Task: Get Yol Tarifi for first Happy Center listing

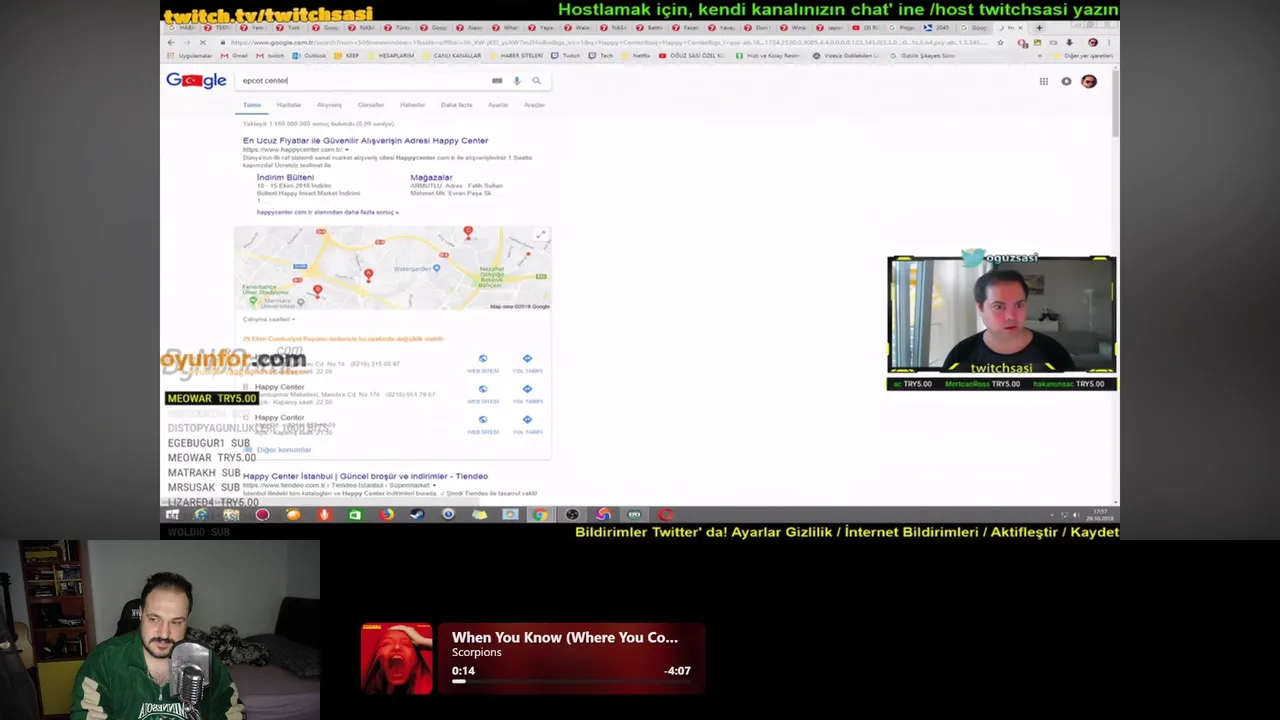Action: point(527,362)
